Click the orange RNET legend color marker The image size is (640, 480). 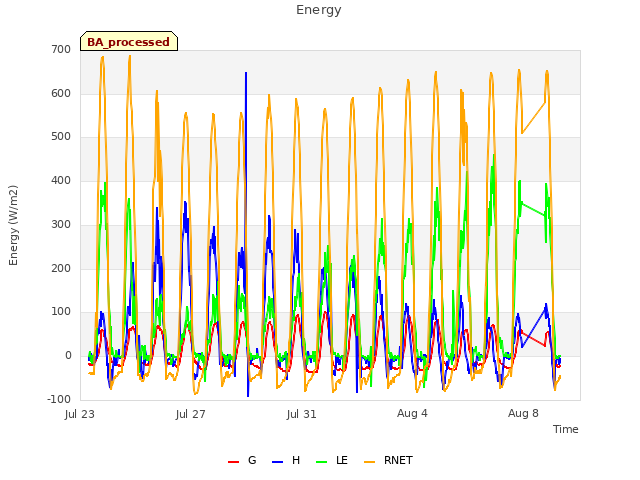tap(369, 462)
